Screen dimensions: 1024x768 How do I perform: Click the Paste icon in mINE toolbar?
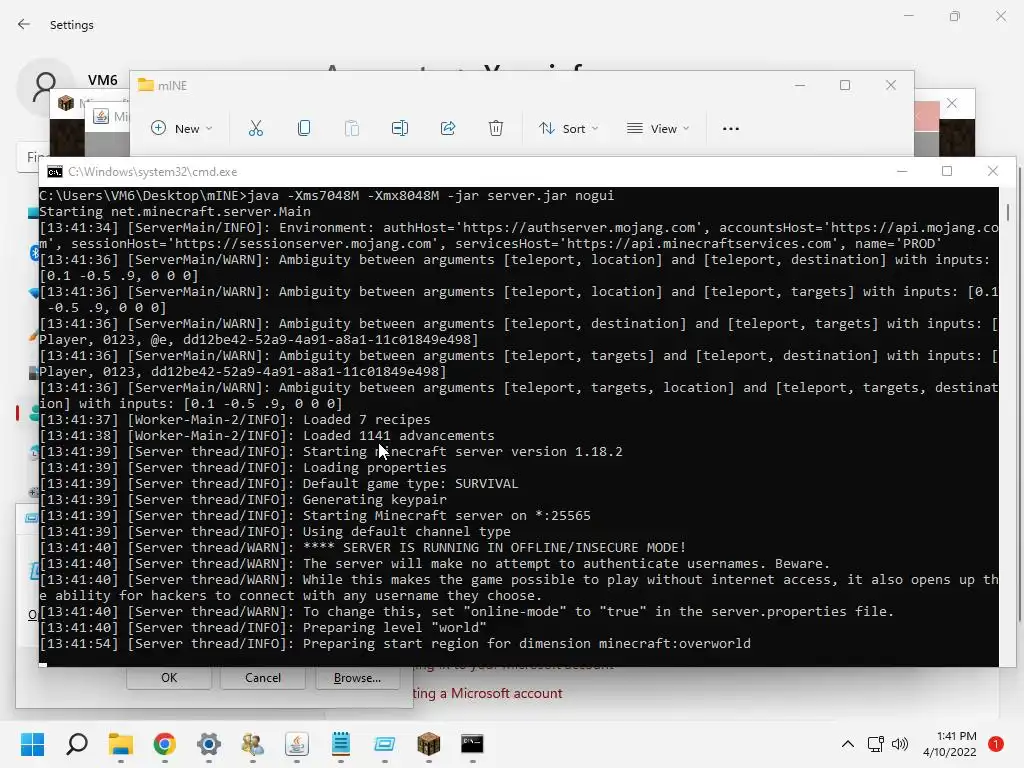[351, 128]
